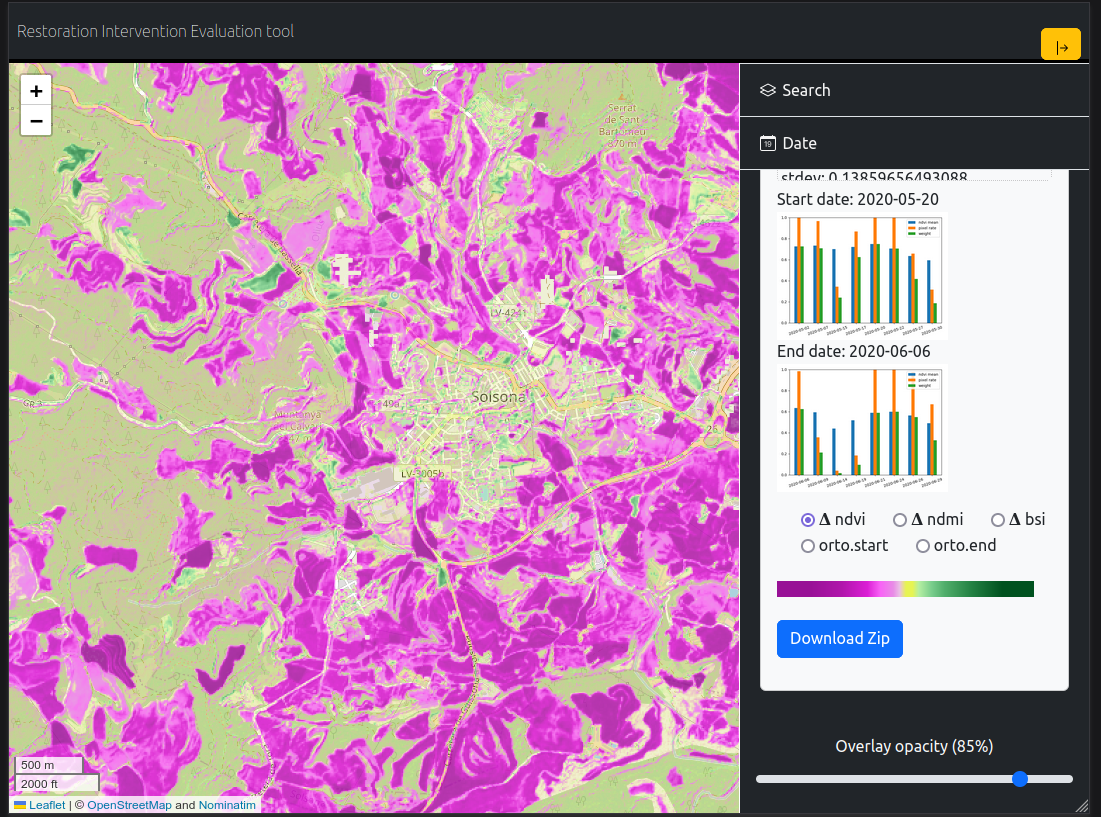Switch to orto.start layer option

[x=808, y=546]
